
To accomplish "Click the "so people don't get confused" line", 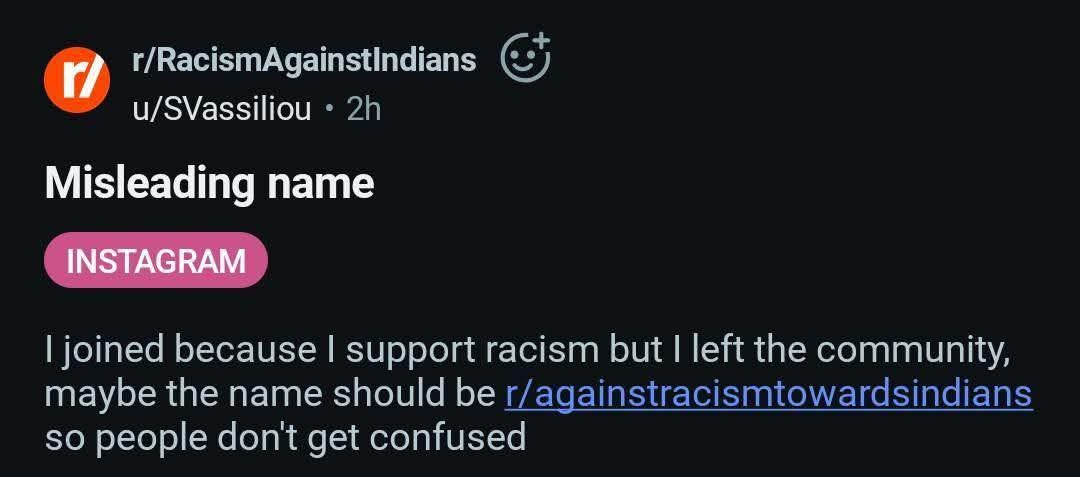I will [285, 437].
